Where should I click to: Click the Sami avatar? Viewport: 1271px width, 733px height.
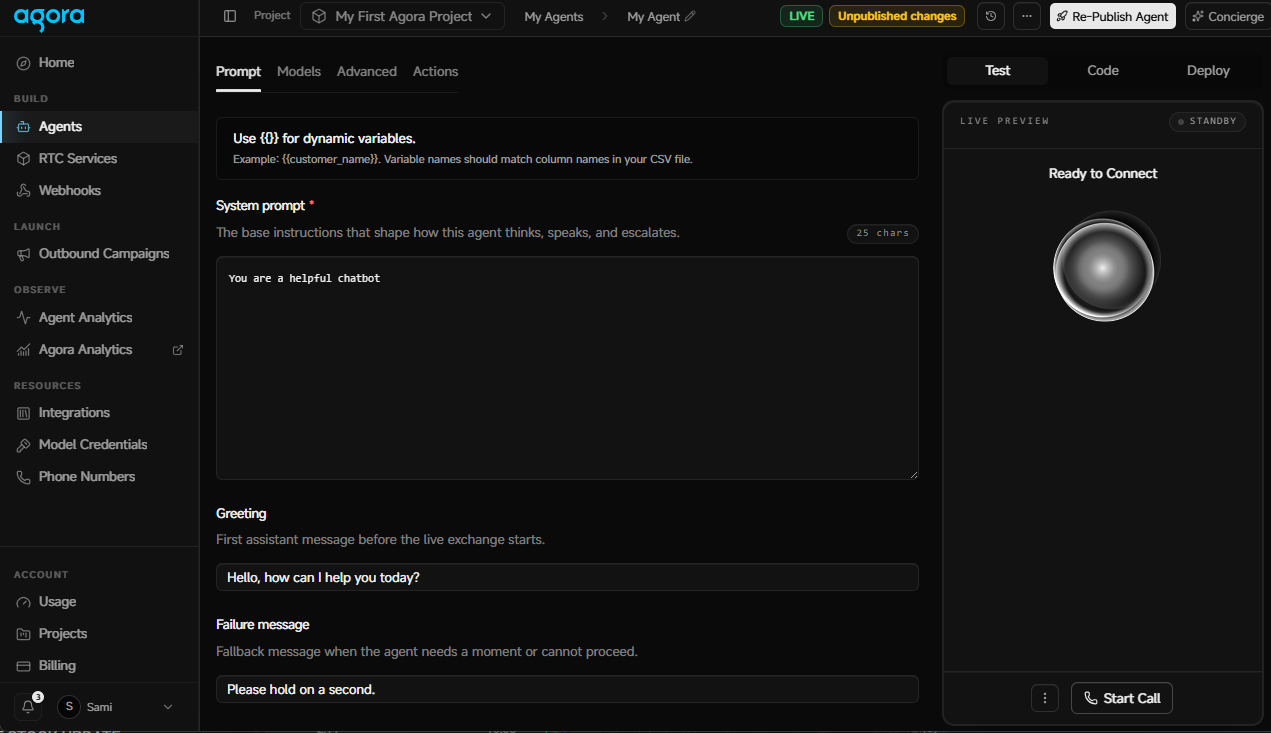click(x=68, y=707)
